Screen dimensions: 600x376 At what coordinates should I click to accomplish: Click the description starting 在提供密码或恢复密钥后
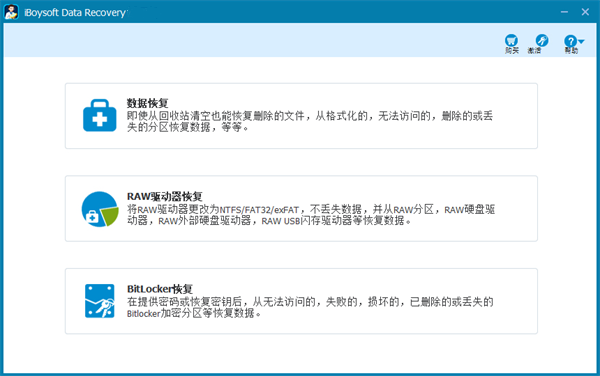(x=310, y=308)
